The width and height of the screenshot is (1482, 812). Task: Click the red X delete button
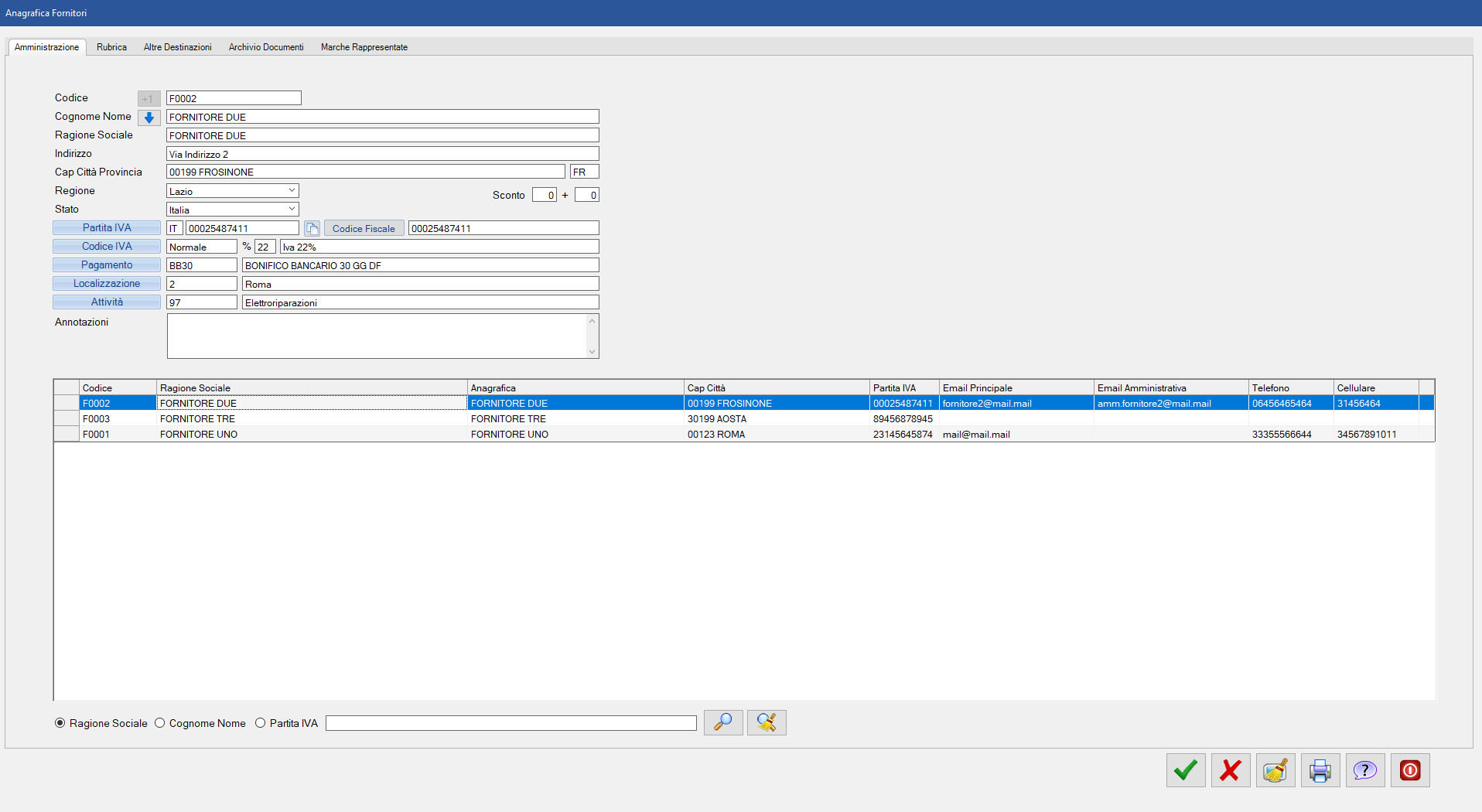[x=1230, y=770]
